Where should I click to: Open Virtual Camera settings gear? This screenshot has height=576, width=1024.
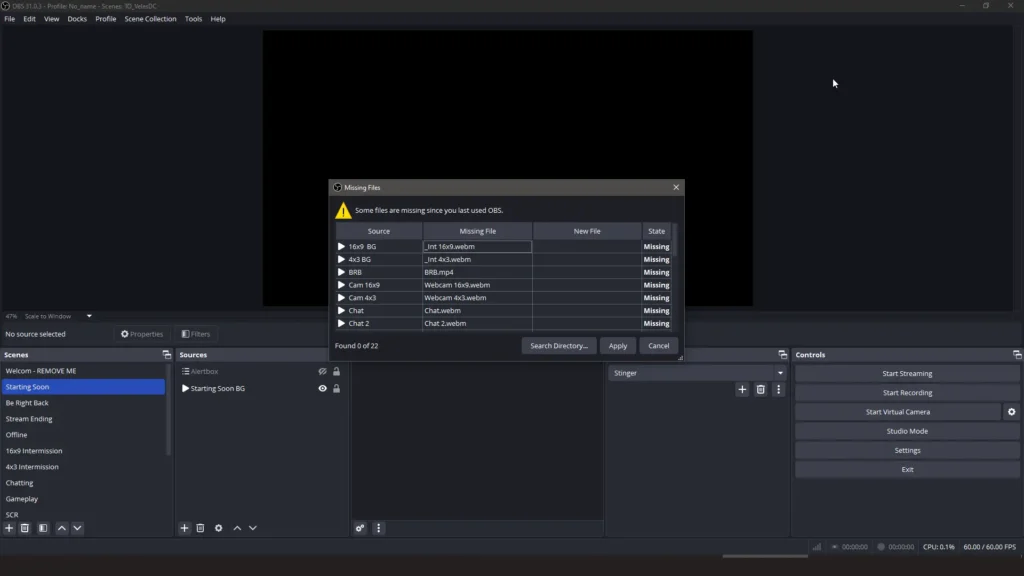point(1009,411)
